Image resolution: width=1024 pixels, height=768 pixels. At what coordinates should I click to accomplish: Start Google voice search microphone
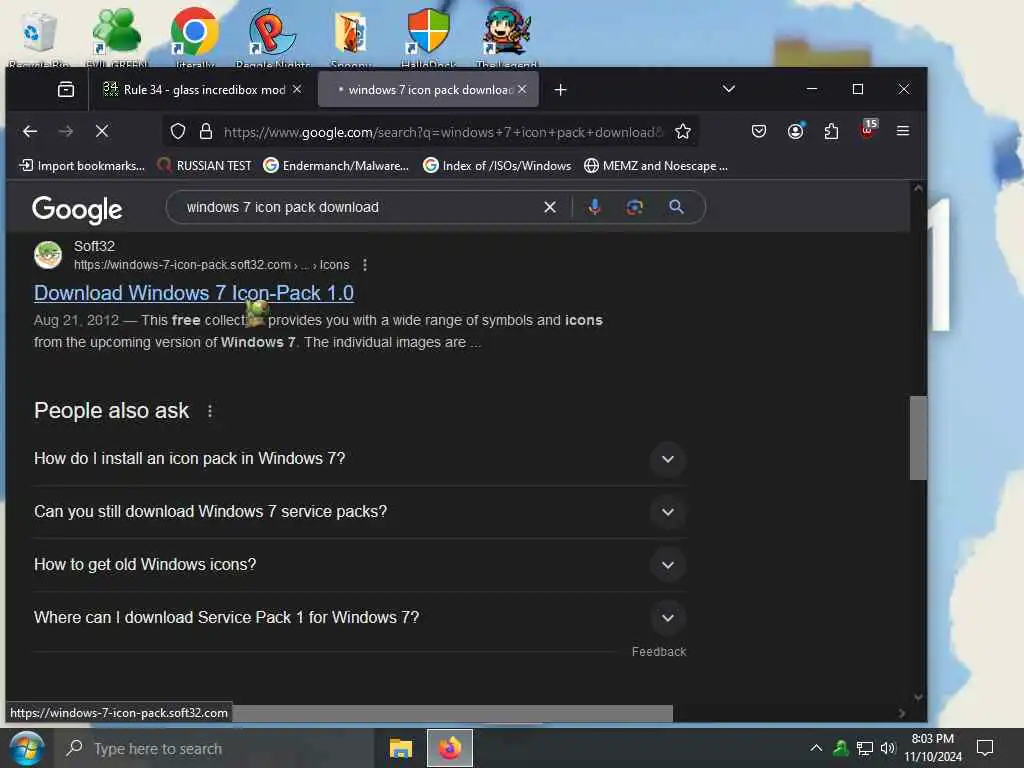[x=594, y=207]
